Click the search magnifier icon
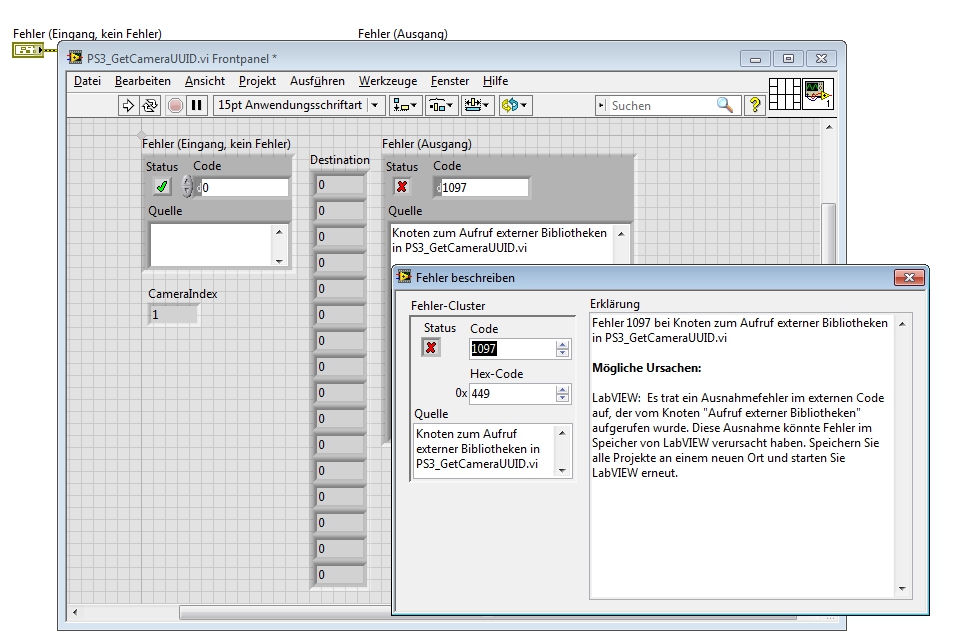The width and height of the screenshot is (955, 644). tap(724, 105)
